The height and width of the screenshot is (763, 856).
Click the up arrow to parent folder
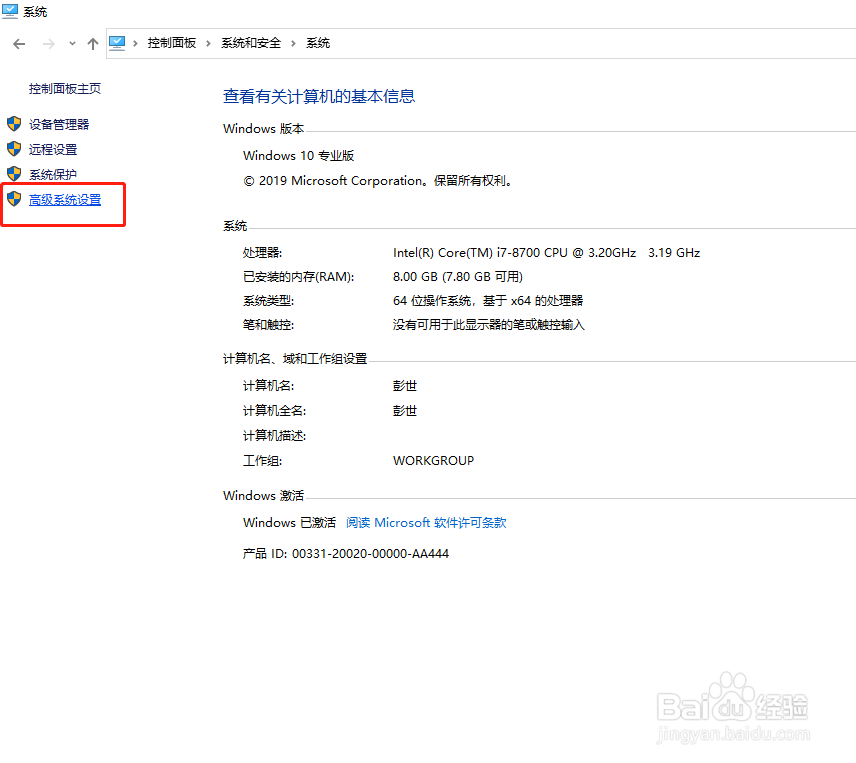click(x=92, y=43)
